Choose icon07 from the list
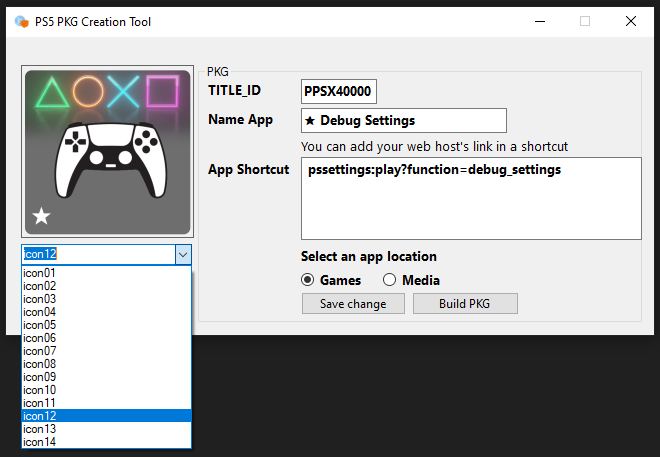 tap(106, 351)
